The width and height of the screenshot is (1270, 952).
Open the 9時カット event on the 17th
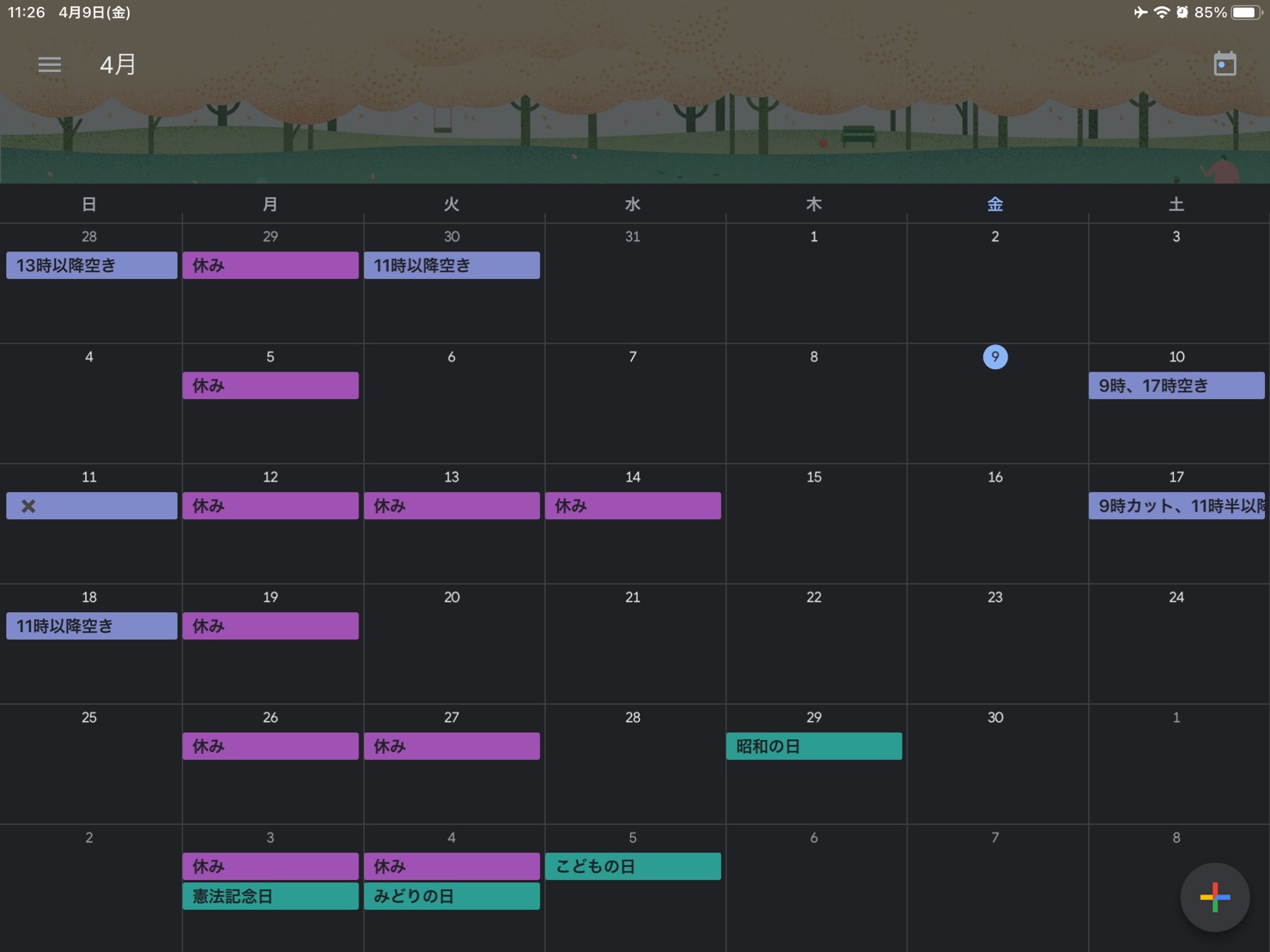point(1176,506)
